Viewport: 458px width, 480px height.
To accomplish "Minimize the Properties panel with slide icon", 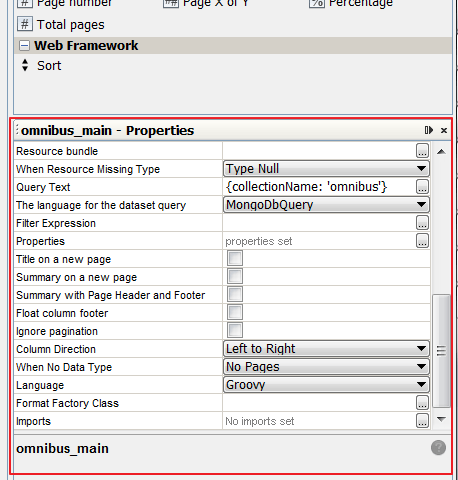I will (x=429, y=130).
